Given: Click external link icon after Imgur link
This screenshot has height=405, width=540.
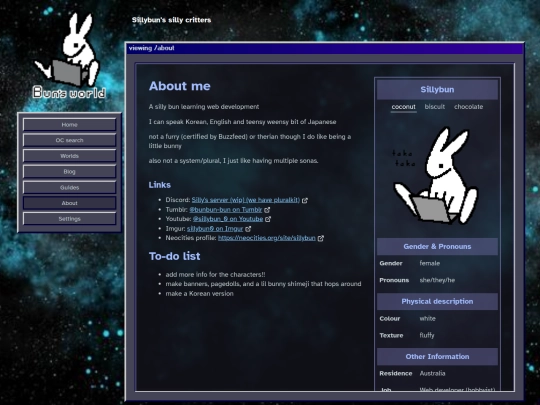Looking at the screenshot, I should (x=248, y=229).
